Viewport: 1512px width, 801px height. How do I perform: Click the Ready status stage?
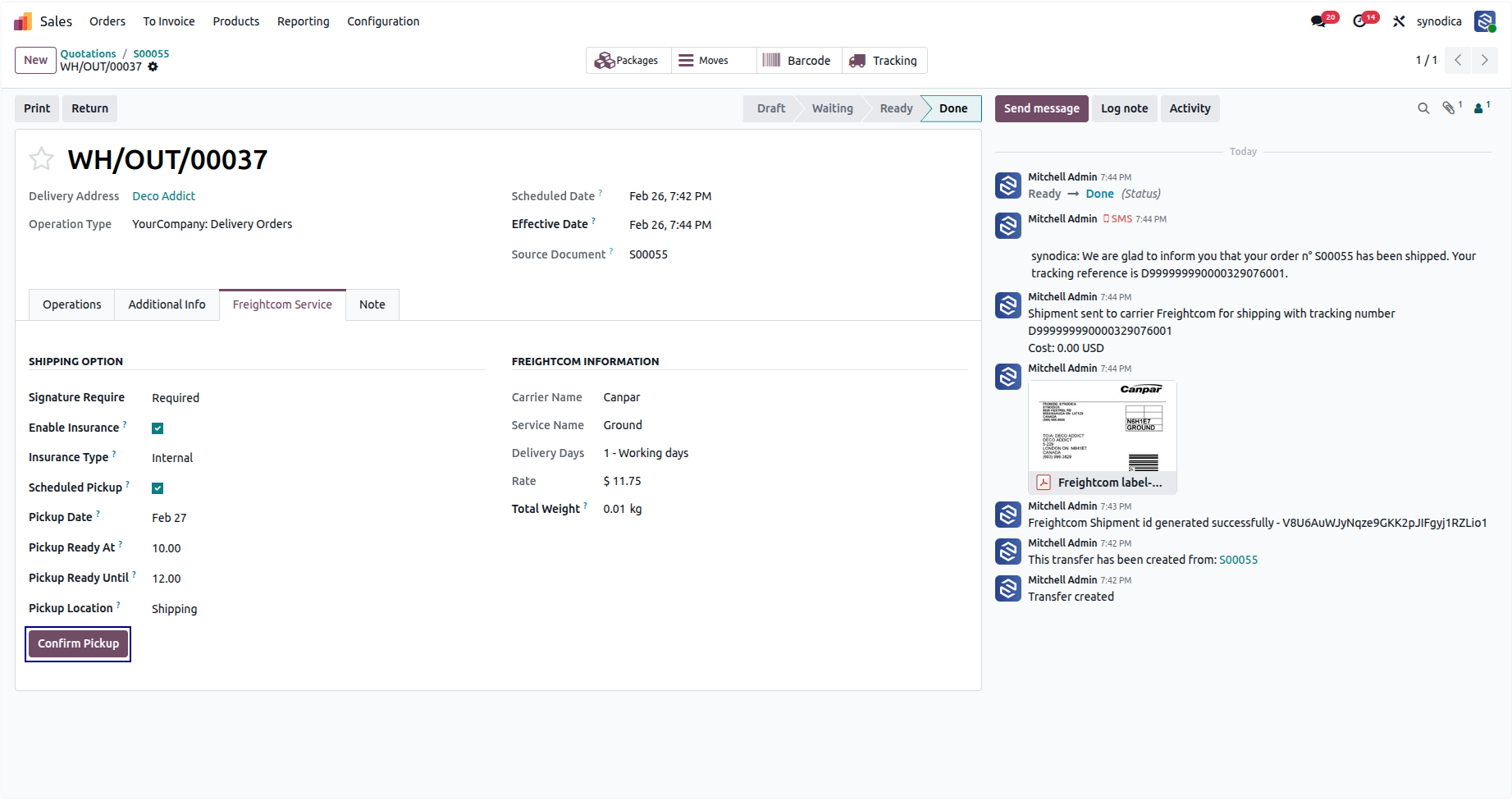coord(896,108)
